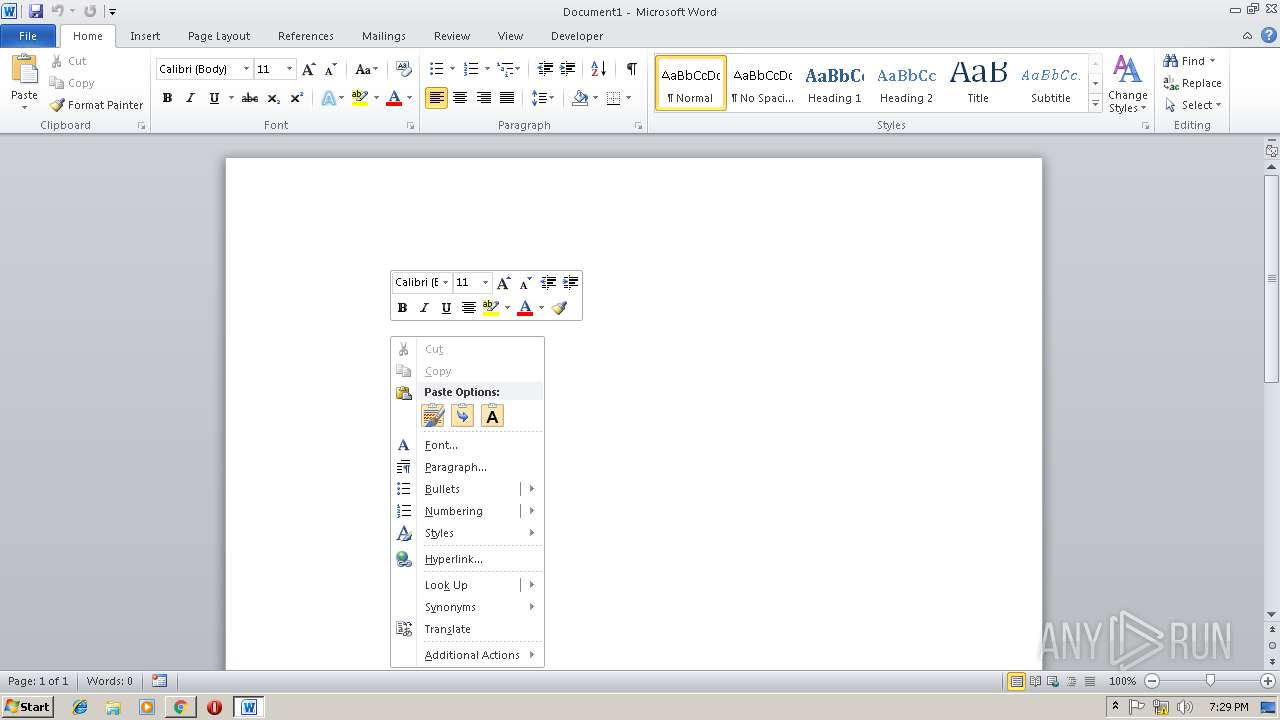Apply red font color in the ribbon

point(394,98)
